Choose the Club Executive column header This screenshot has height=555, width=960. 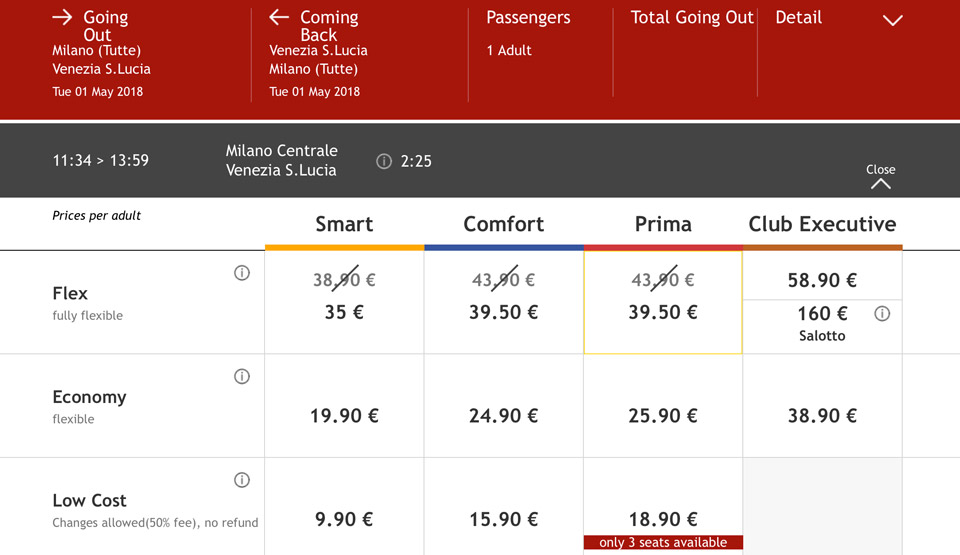(822, 224)
